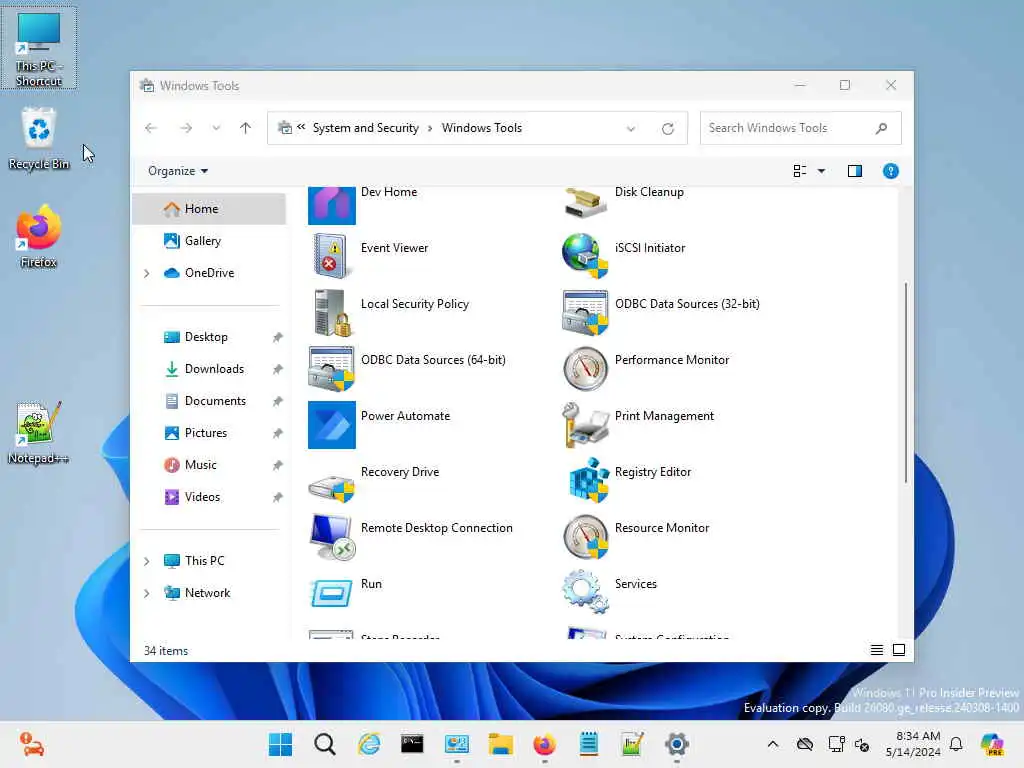Open the Registry Editor cube icon
This screenshot has height=768, width=1024.
(x=588, y=480)
